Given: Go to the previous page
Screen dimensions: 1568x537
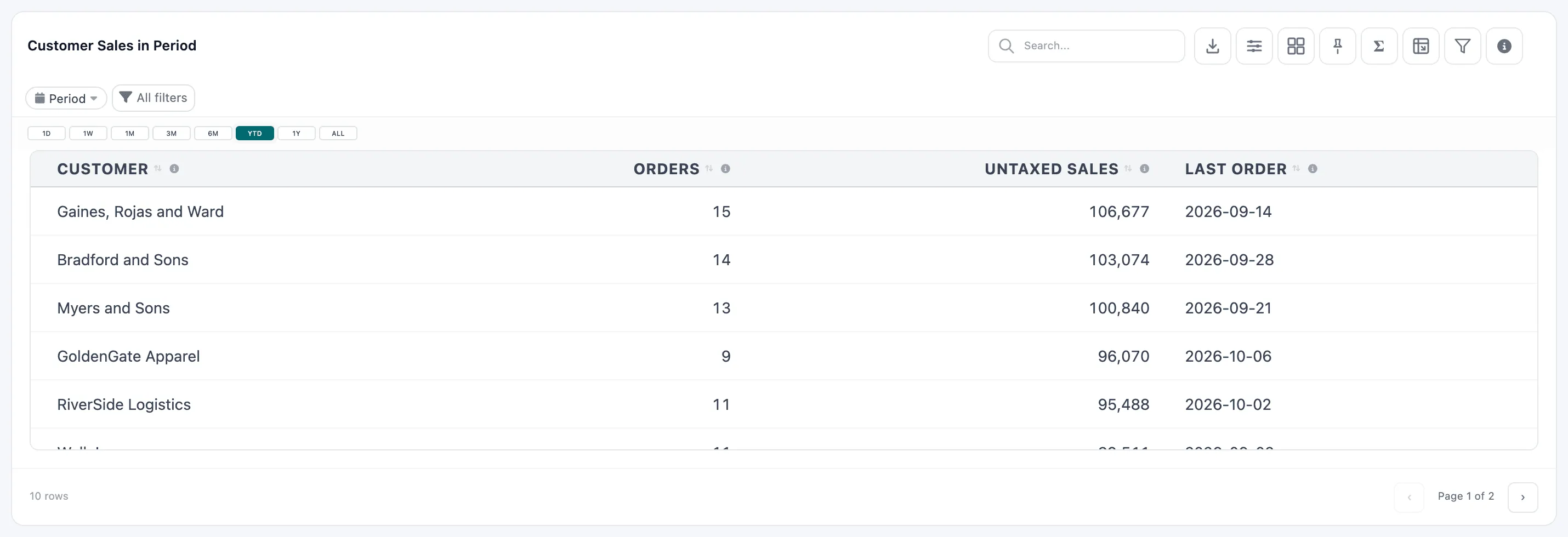Looking at the screenshot, I should coord(1408,498).
